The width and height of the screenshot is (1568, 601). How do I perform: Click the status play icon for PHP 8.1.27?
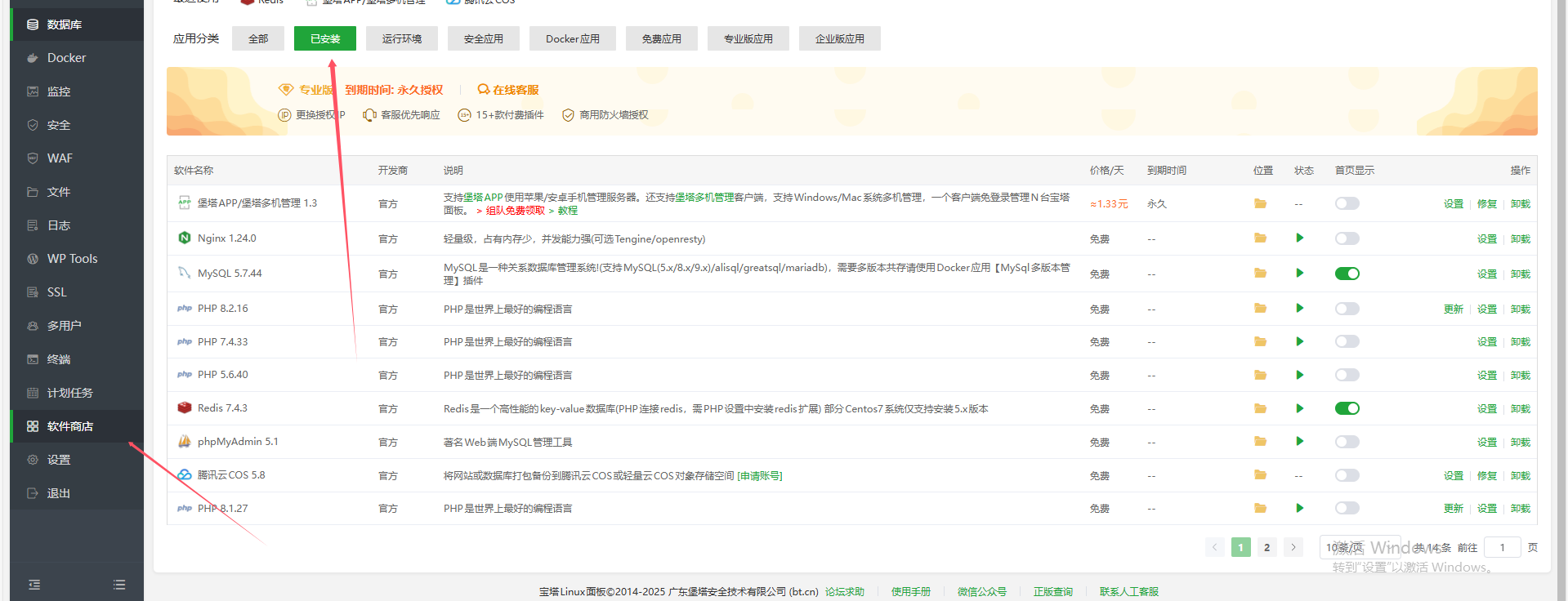click(x=1299, y=508)
